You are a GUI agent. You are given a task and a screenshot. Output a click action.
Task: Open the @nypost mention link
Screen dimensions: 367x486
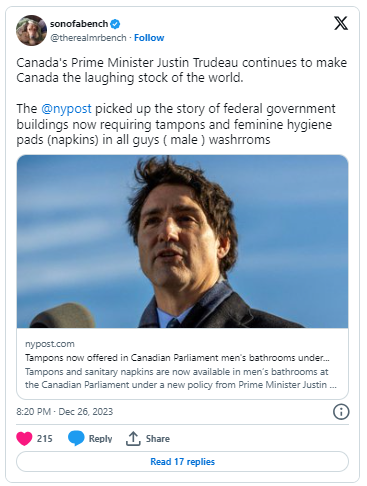click(66, 109)
